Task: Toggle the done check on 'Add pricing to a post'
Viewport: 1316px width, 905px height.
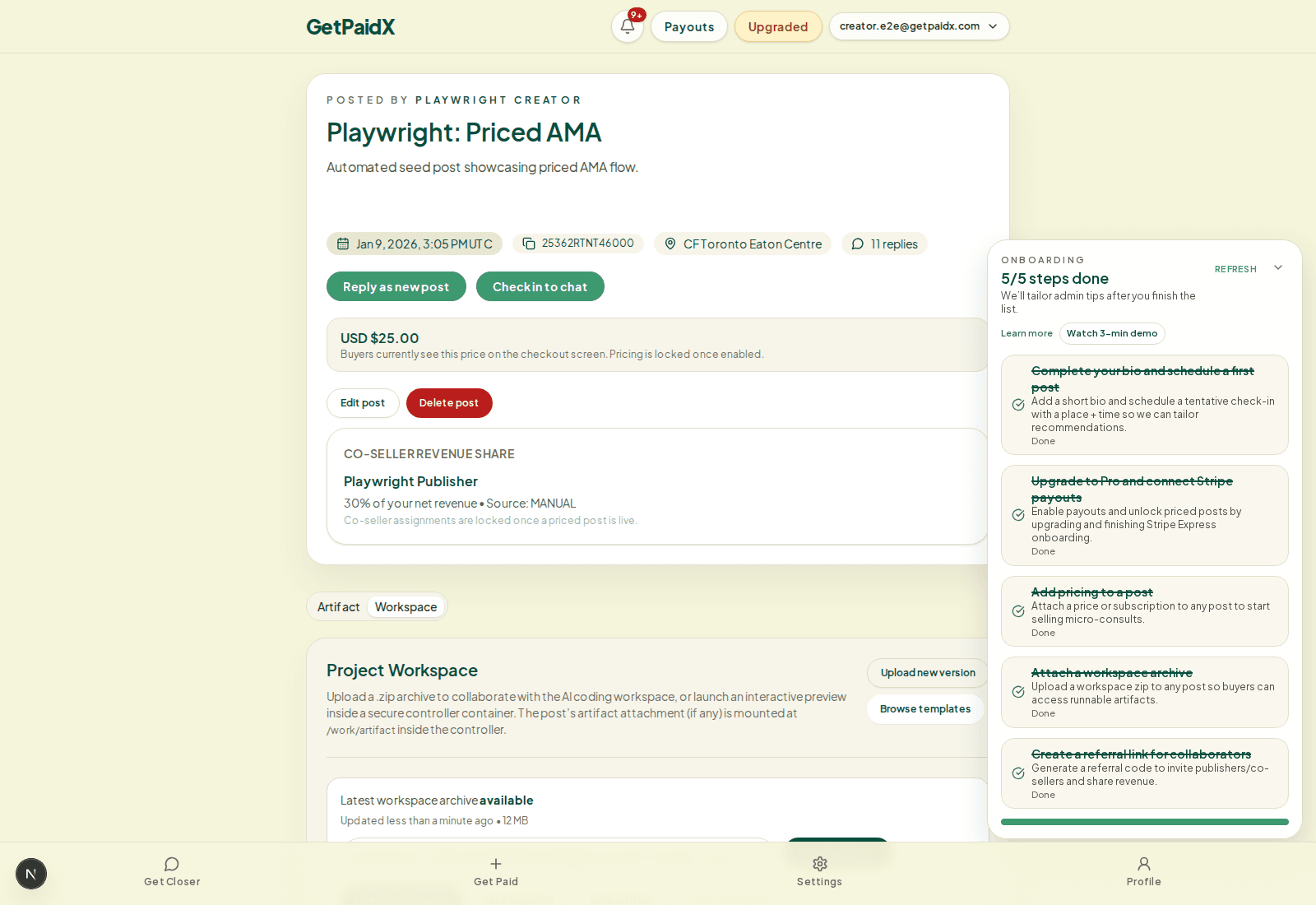Action: point(1017,611)
